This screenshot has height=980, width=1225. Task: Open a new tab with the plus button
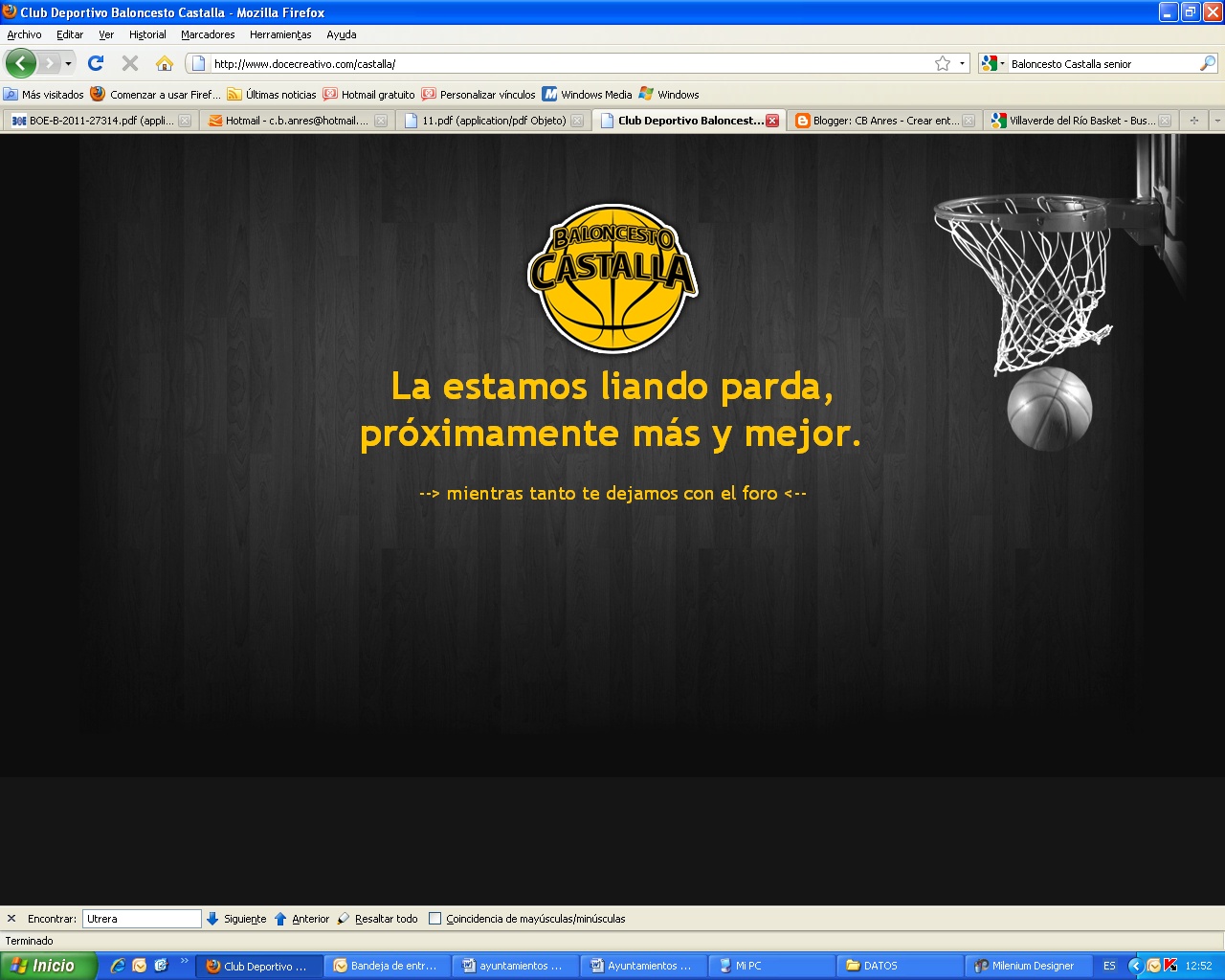point(1193,121)
